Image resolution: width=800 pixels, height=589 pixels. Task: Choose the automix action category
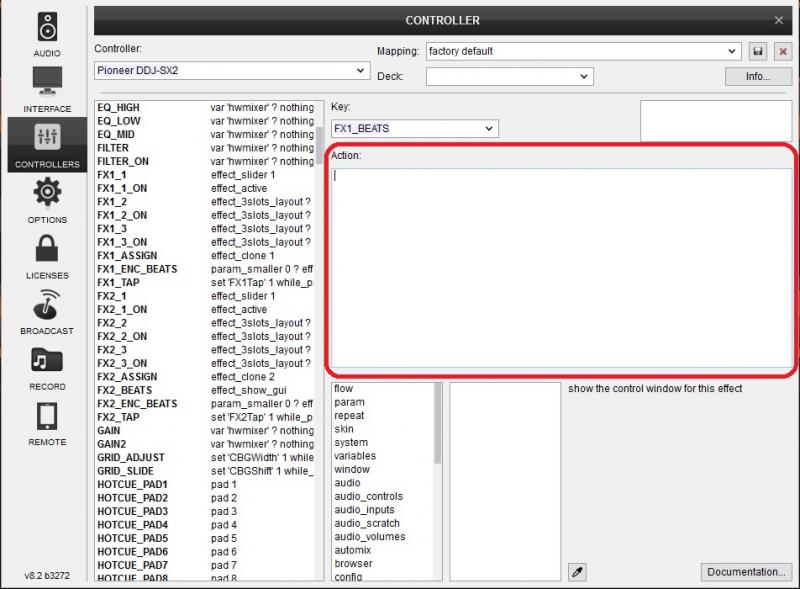(383, 550)
